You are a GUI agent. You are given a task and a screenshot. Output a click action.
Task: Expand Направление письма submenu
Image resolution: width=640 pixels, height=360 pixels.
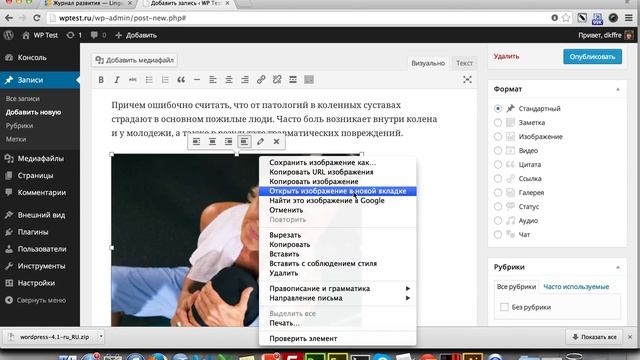coord(338,298)
